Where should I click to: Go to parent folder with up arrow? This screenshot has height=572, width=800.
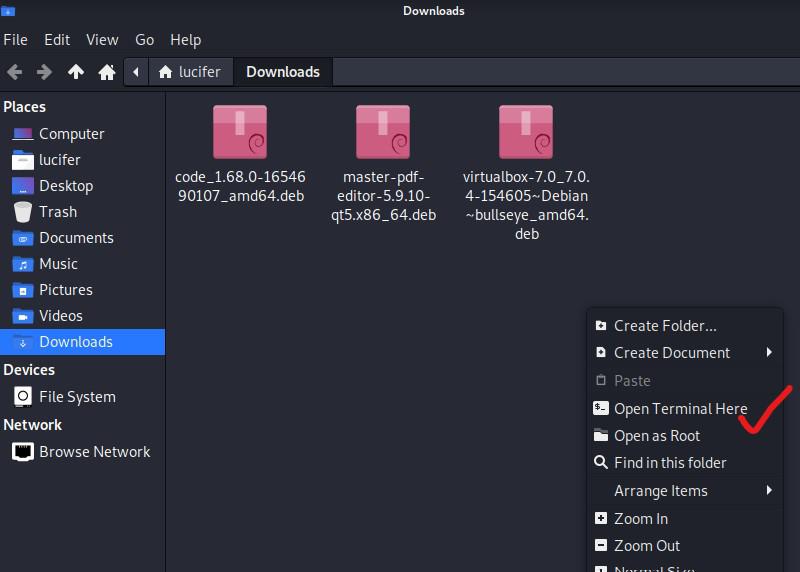[76, 72]
